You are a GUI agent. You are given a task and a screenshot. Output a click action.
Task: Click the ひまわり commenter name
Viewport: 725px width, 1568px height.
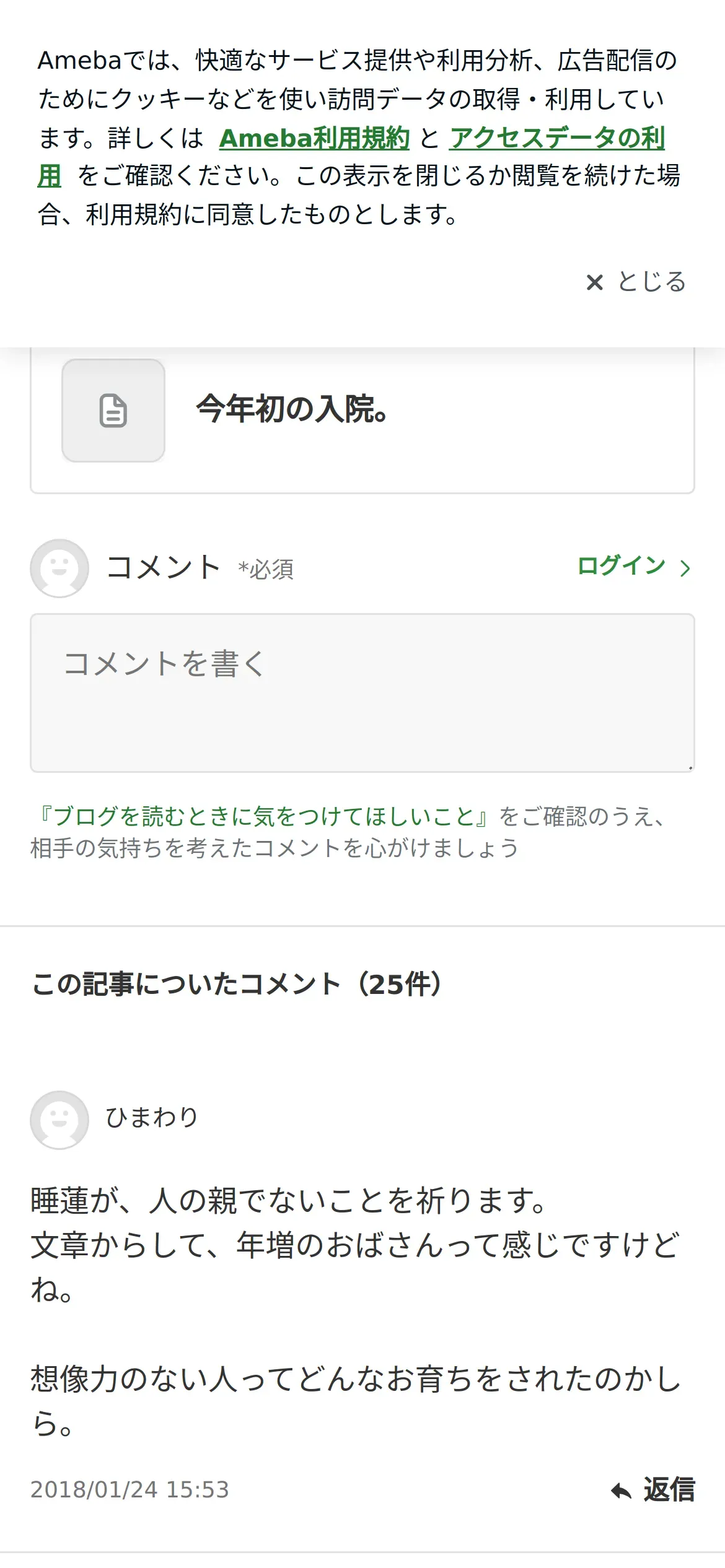(152, 1118)
